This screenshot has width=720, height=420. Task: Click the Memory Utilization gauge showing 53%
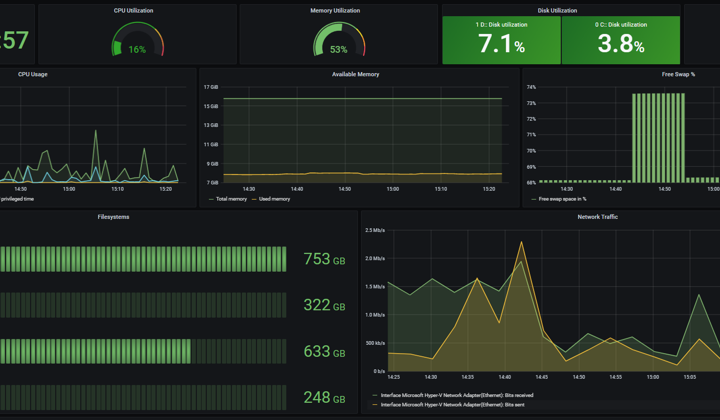pyautogui.click(x=339, y=39)
